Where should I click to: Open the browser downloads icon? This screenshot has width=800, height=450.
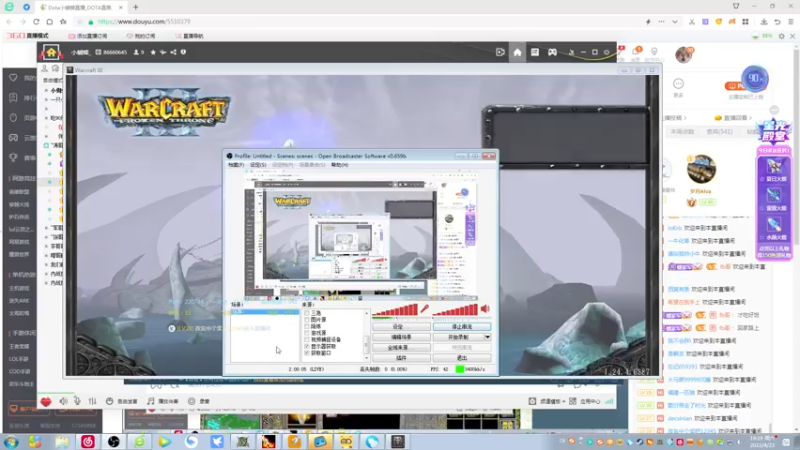pos(764,22)
